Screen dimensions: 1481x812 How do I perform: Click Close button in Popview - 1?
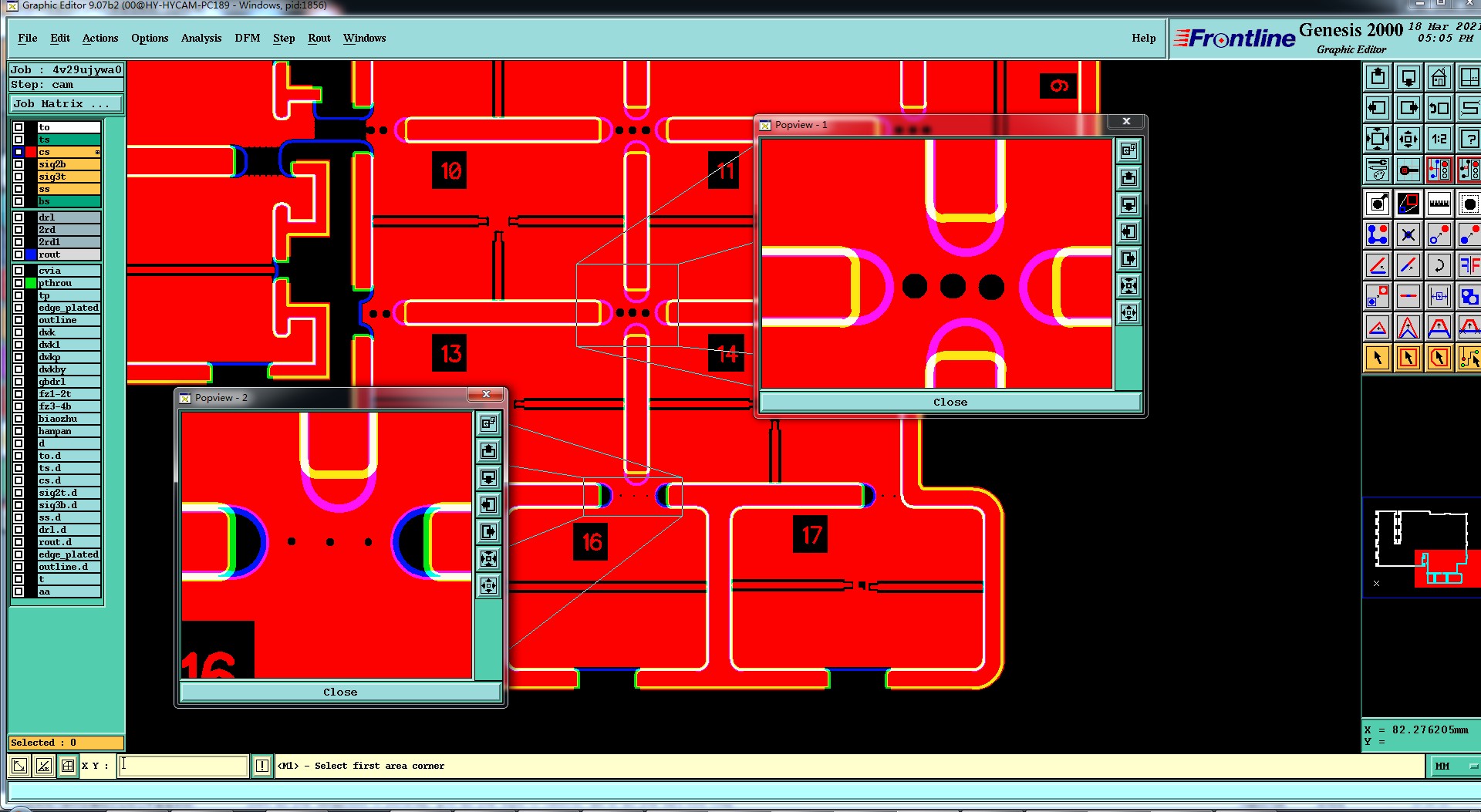(950, 402)
